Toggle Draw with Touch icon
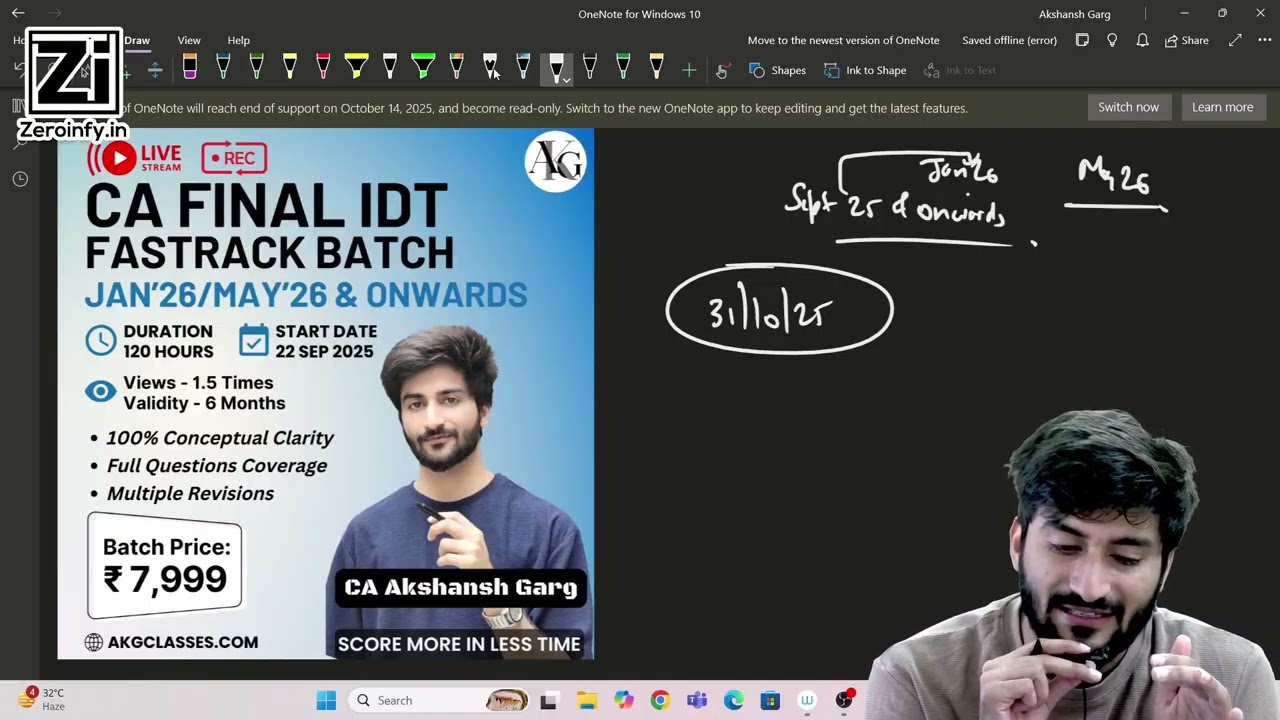The height and width of the screenshot is (720, 1280). click(x=722, y=70)
